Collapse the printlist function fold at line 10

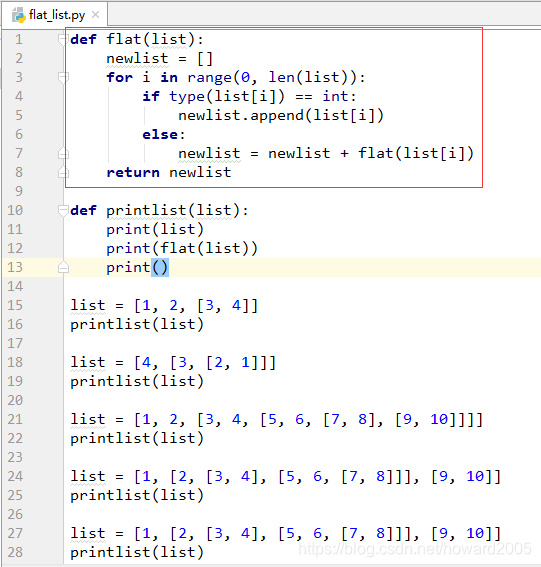(x=63, y=210)
